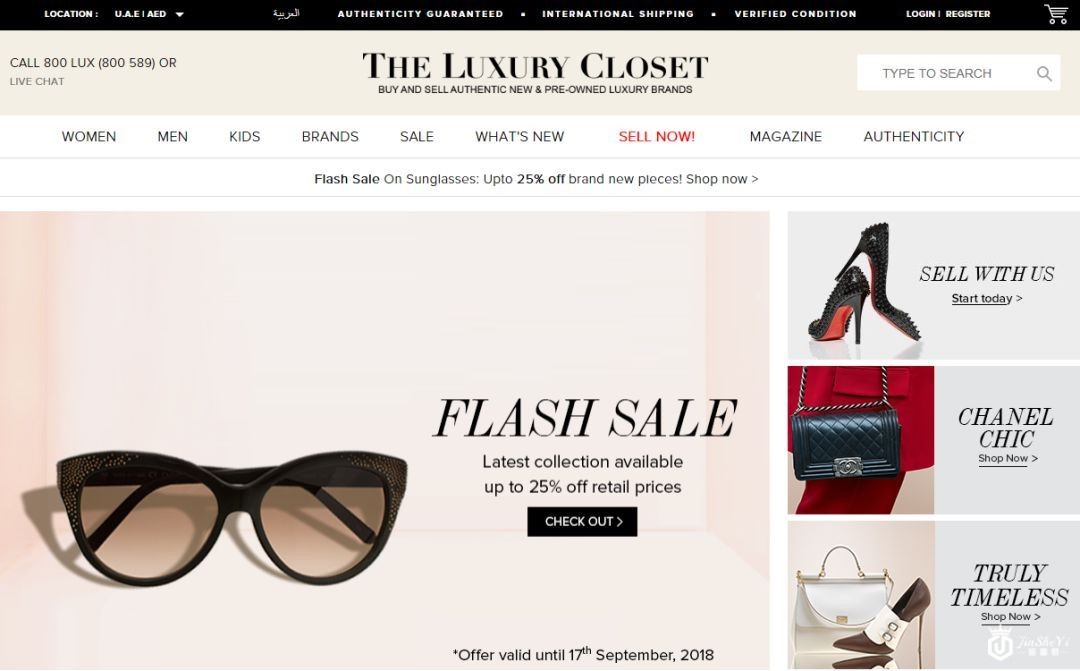
Task: Start a LIVE CHAT session
Action: tap(37, 81)
